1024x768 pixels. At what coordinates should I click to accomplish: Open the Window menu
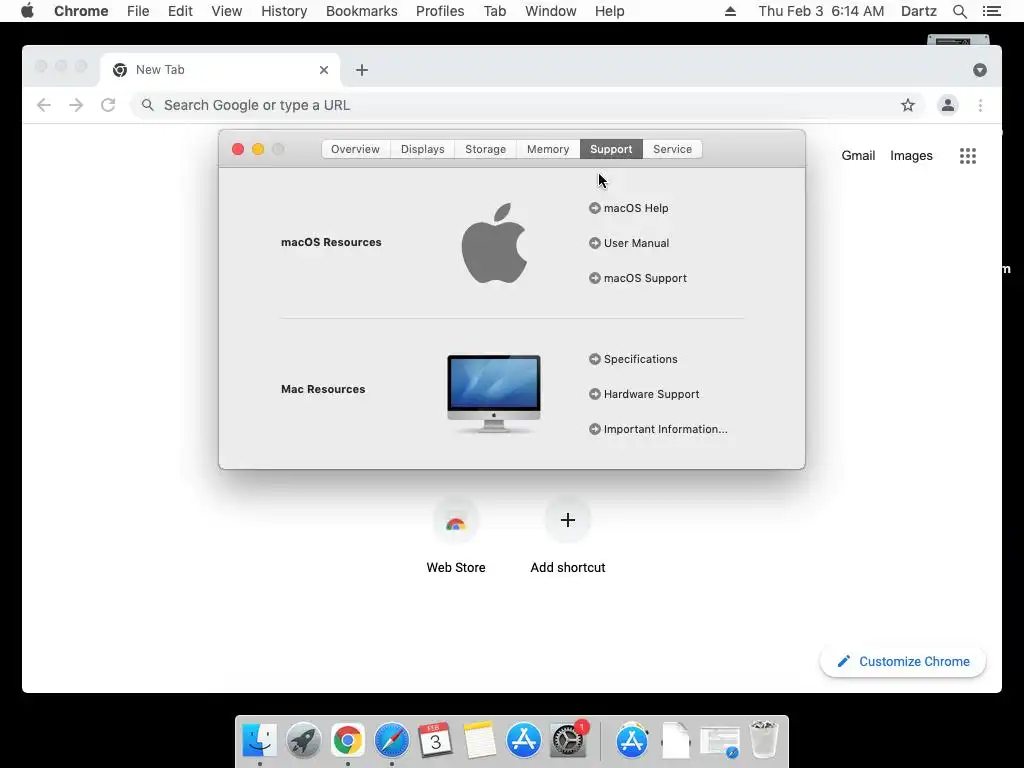(551, 11)
